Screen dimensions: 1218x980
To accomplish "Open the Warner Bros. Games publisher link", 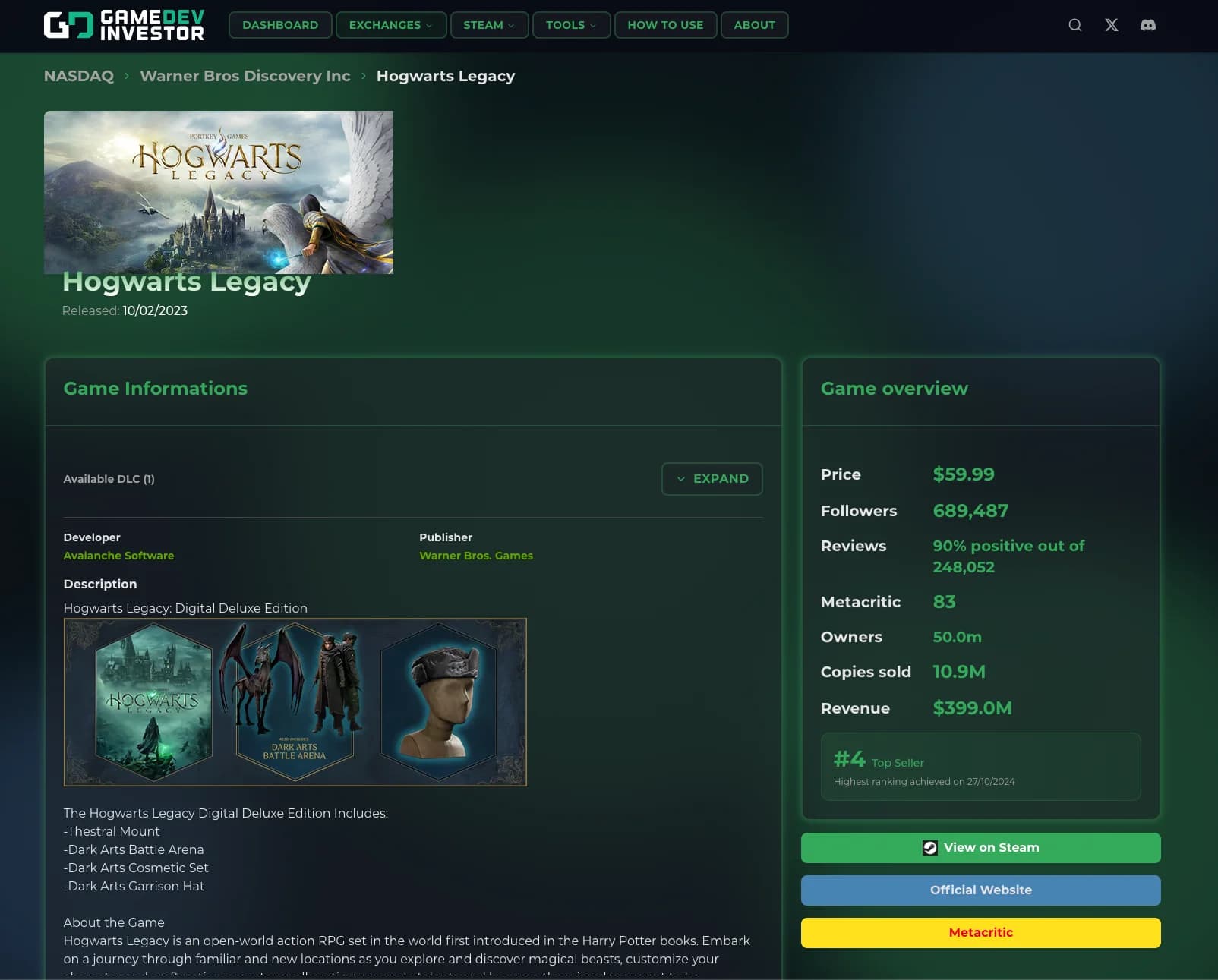I will click(x=476, y=555).
